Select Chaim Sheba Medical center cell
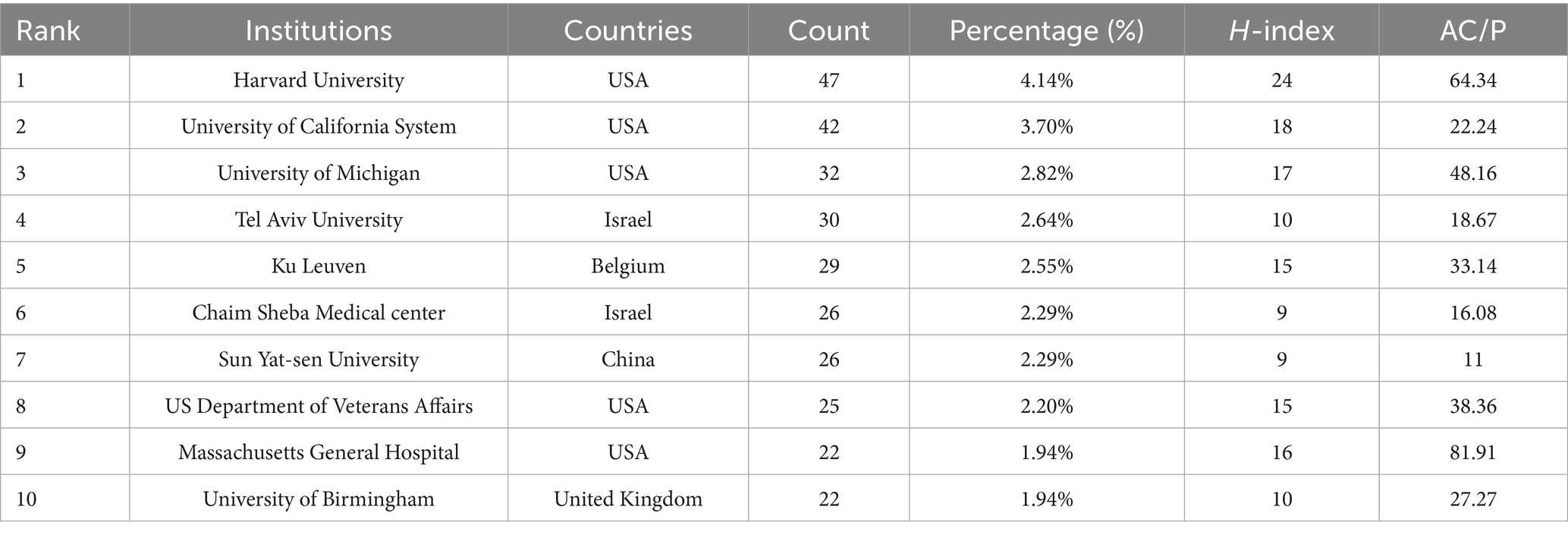Image resolution: width=1568 pixels, height=535 pixels. pos(319,313)
